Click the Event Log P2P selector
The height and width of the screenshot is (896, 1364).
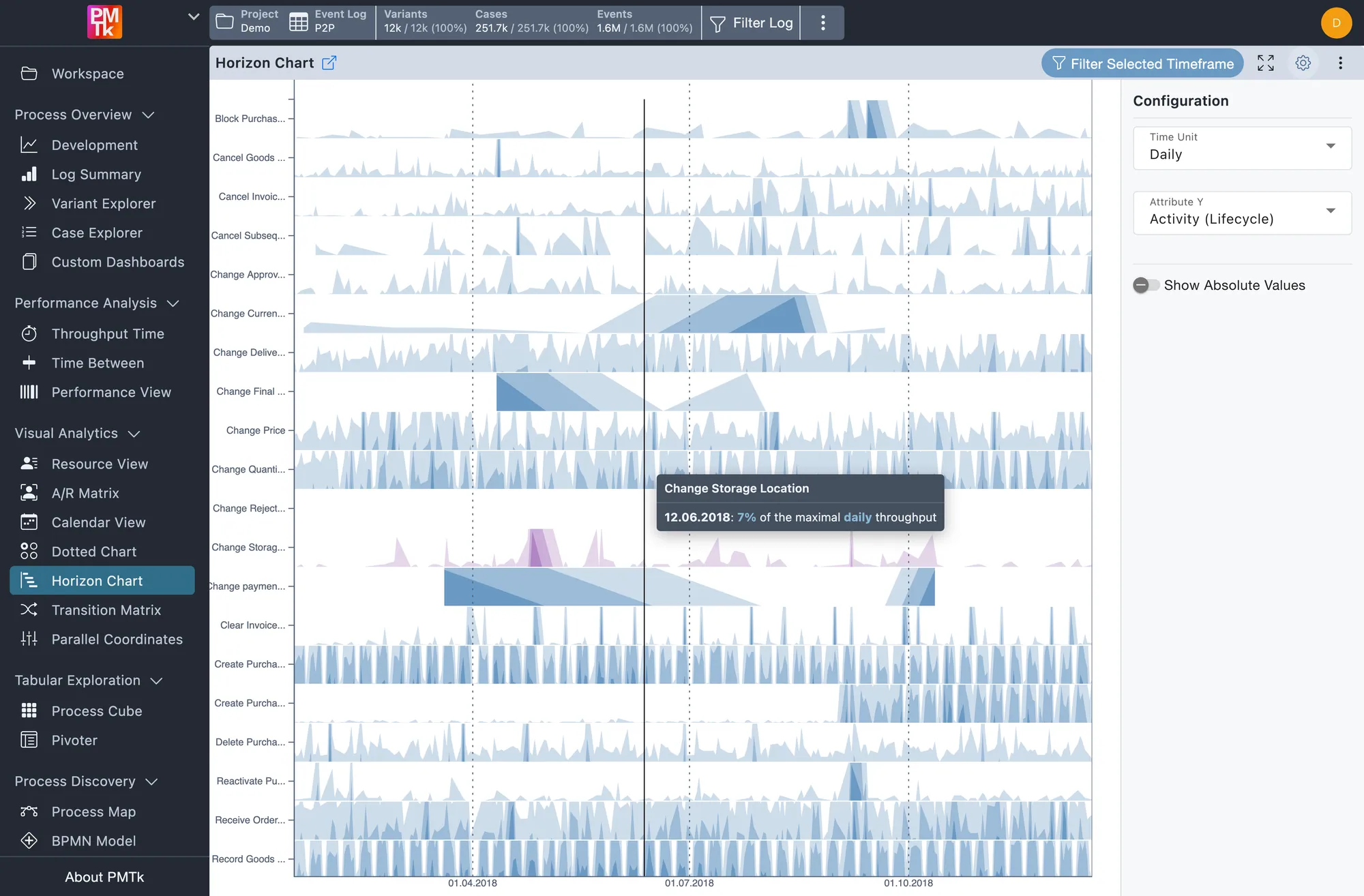[x=328, y=21]
